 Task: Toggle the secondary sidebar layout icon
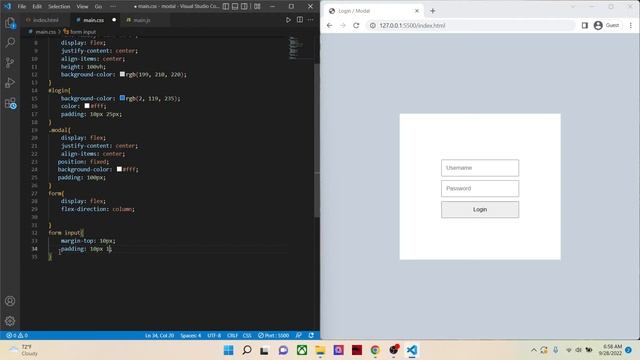(x=244, y=7)
